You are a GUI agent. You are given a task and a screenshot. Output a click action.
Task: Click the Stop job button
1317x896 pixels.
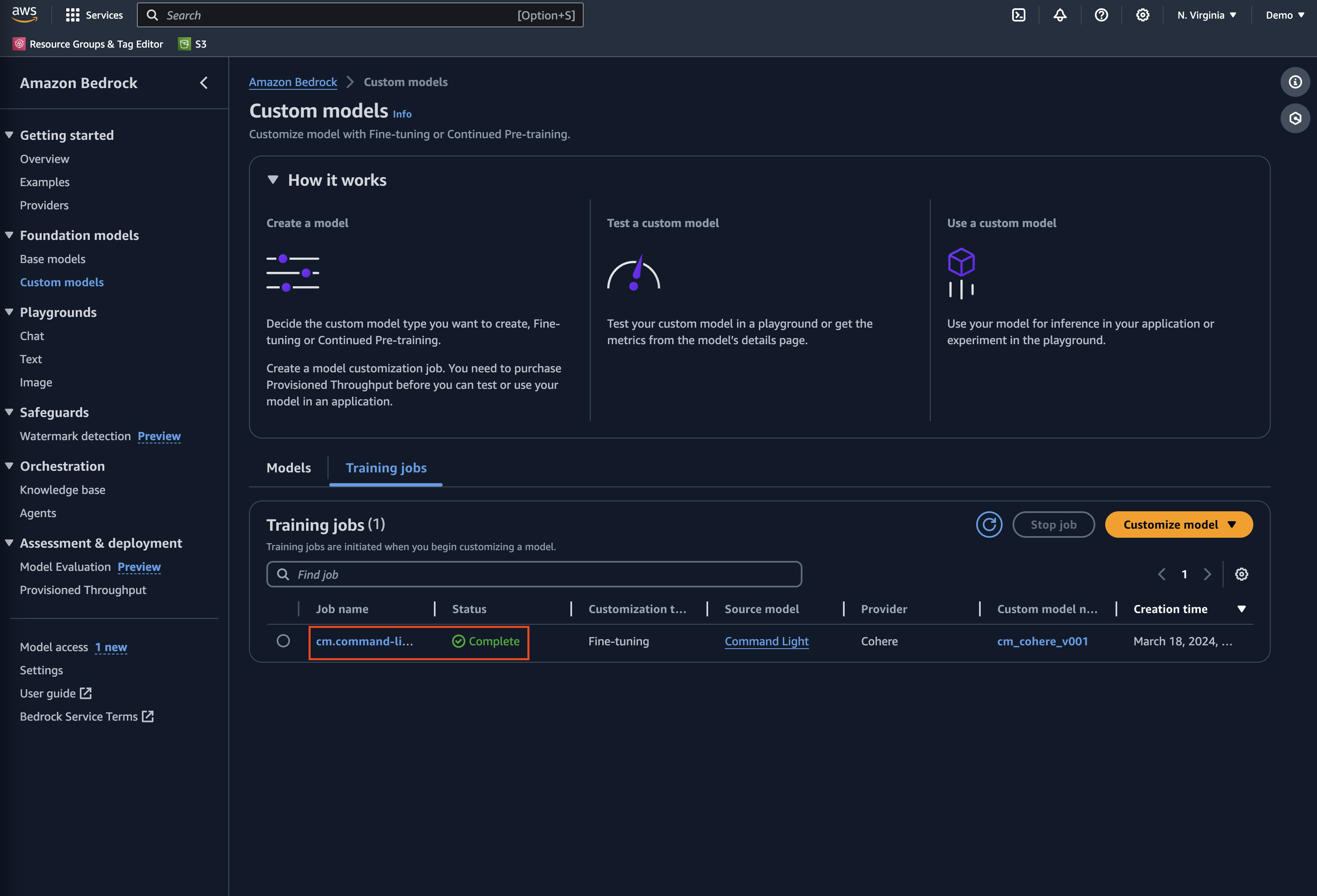point(1054,524)
